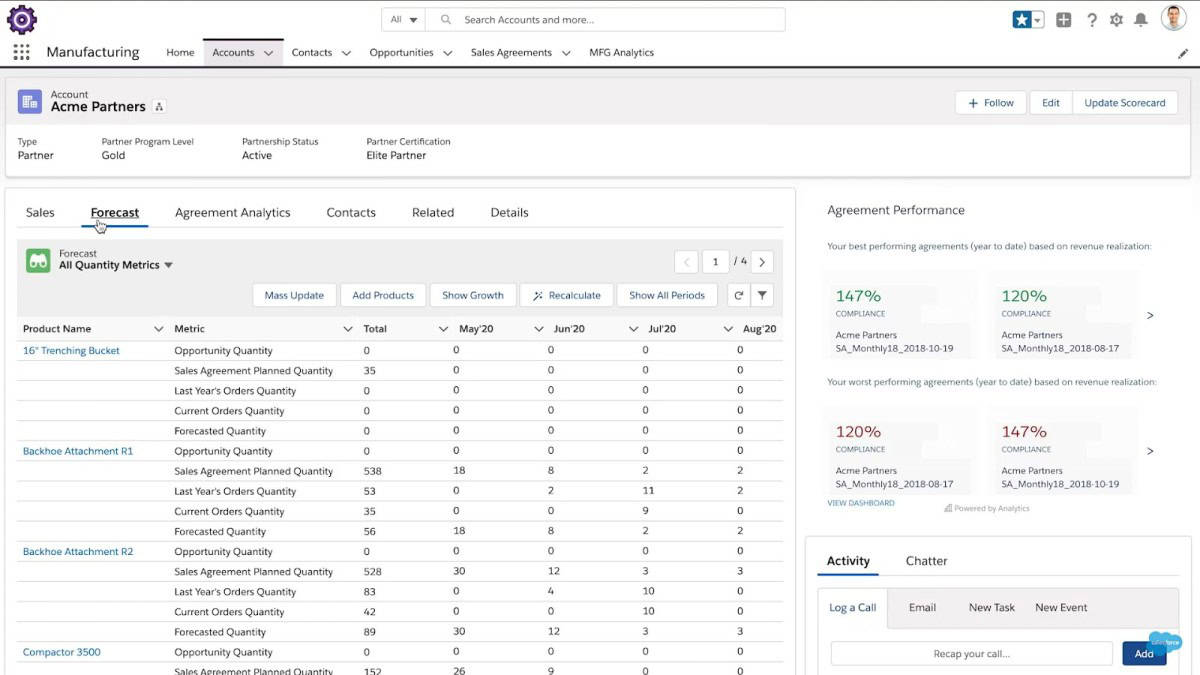Open the Details tab

[x=509, y=212]
